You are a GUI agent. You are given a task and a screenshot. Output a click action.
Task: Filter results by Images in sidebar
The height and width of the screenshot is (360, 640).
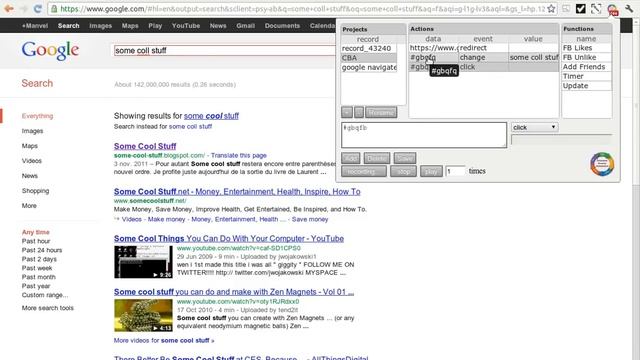[32, 131]
